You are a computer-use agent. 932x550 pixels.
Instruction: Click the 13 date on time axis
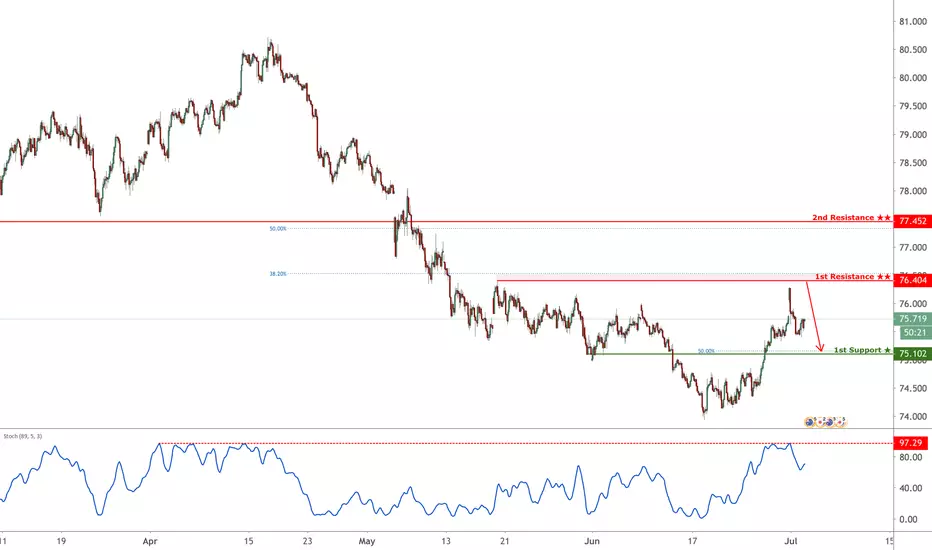coord(446,541)
